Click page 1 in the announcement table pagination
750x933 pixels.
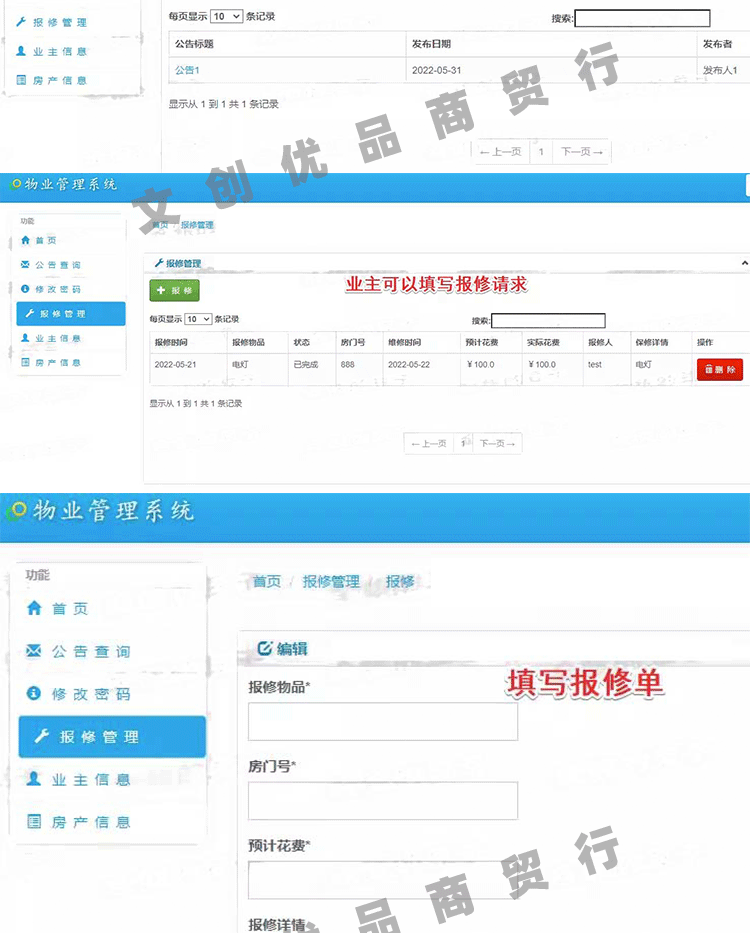point(541,152)
